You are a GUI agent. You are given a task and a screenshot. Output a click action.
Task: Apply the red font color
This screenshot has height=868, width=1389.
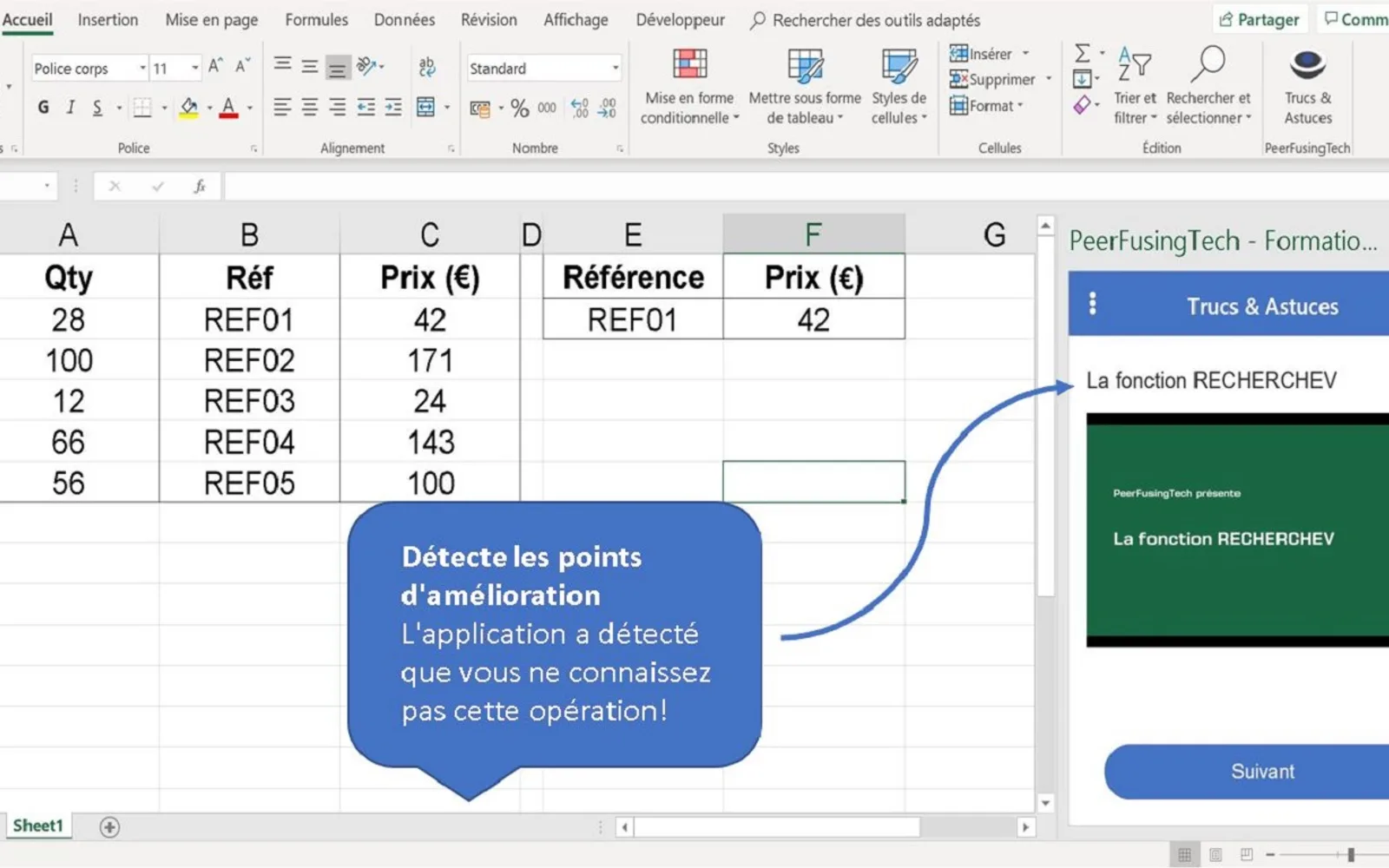click(x=228, y=108)
